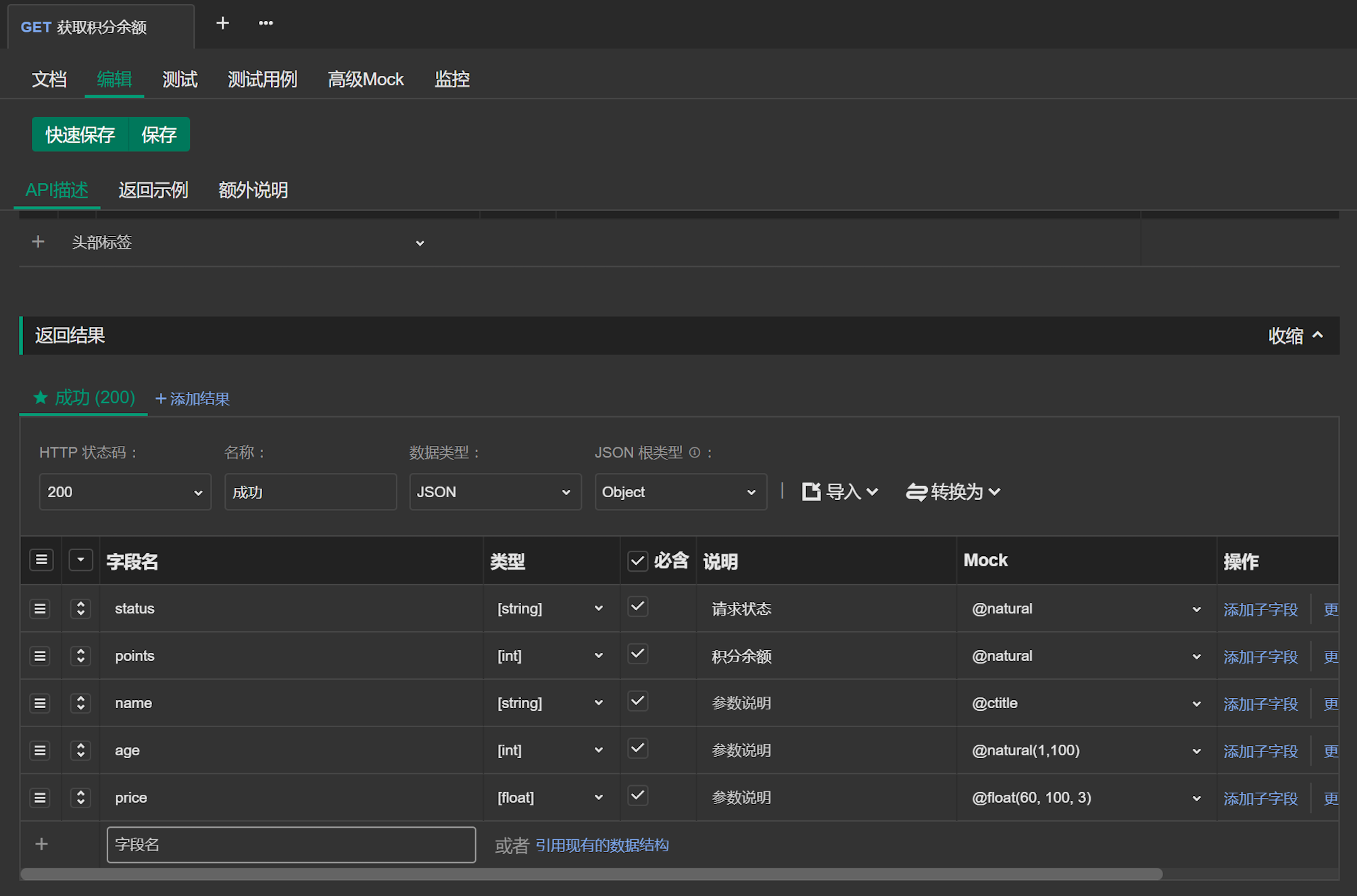The image size is (1357, 896).
Task: Select the 成功 (200) result tab
Action: pos(84,397)
